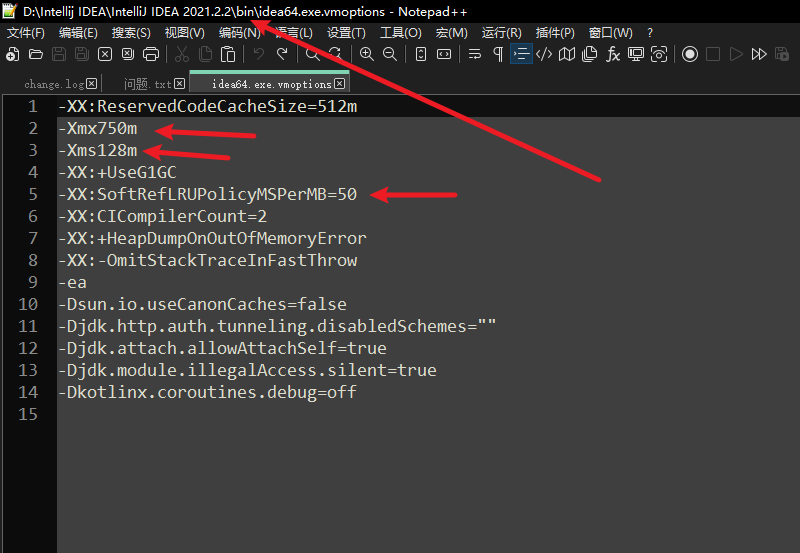The image size is (800, 553).
Task: Click line number 15 in the margin
Action: (x=28, y=414)
